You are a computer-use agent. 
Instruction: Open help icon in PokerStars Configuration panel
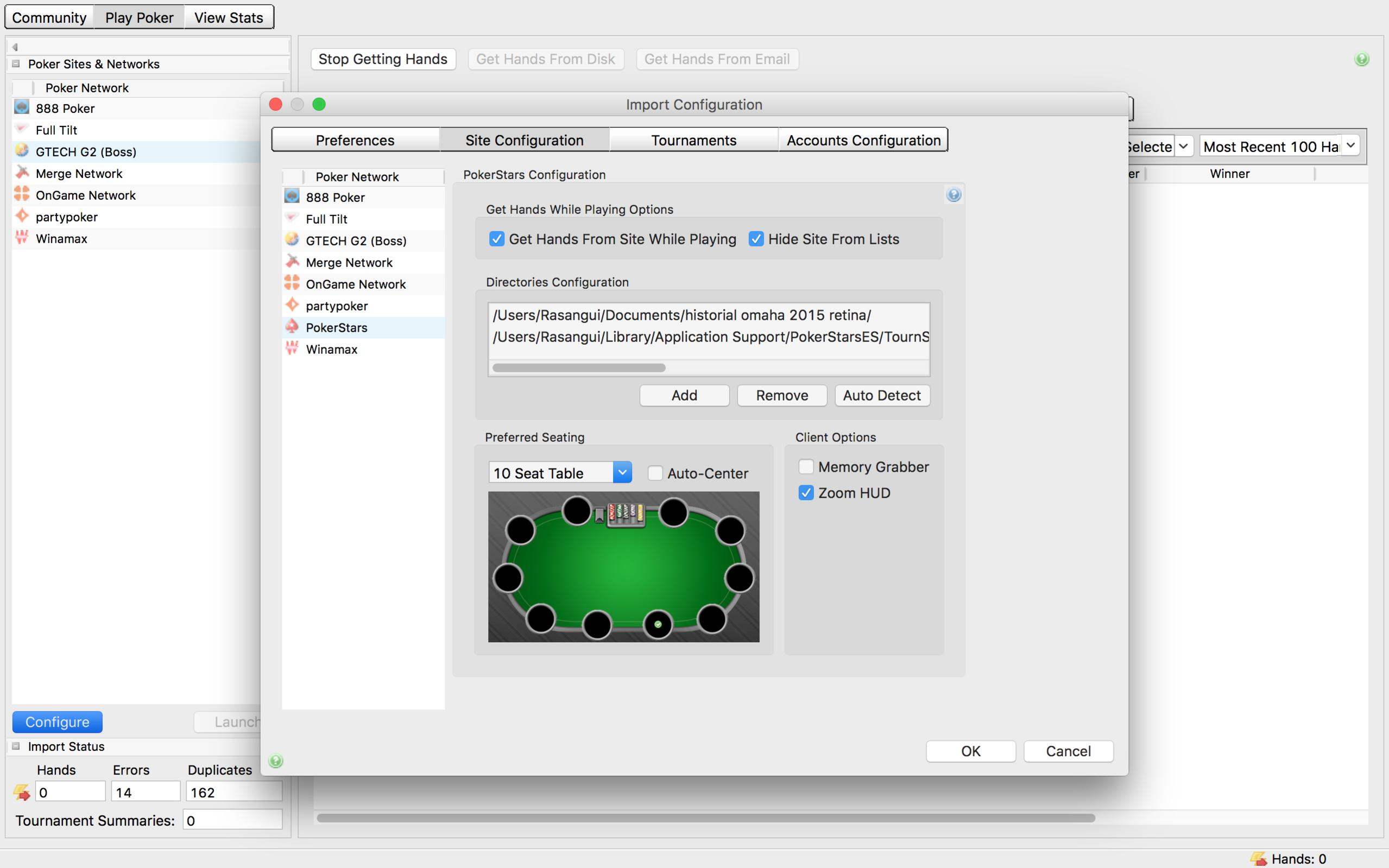[954, 195]
